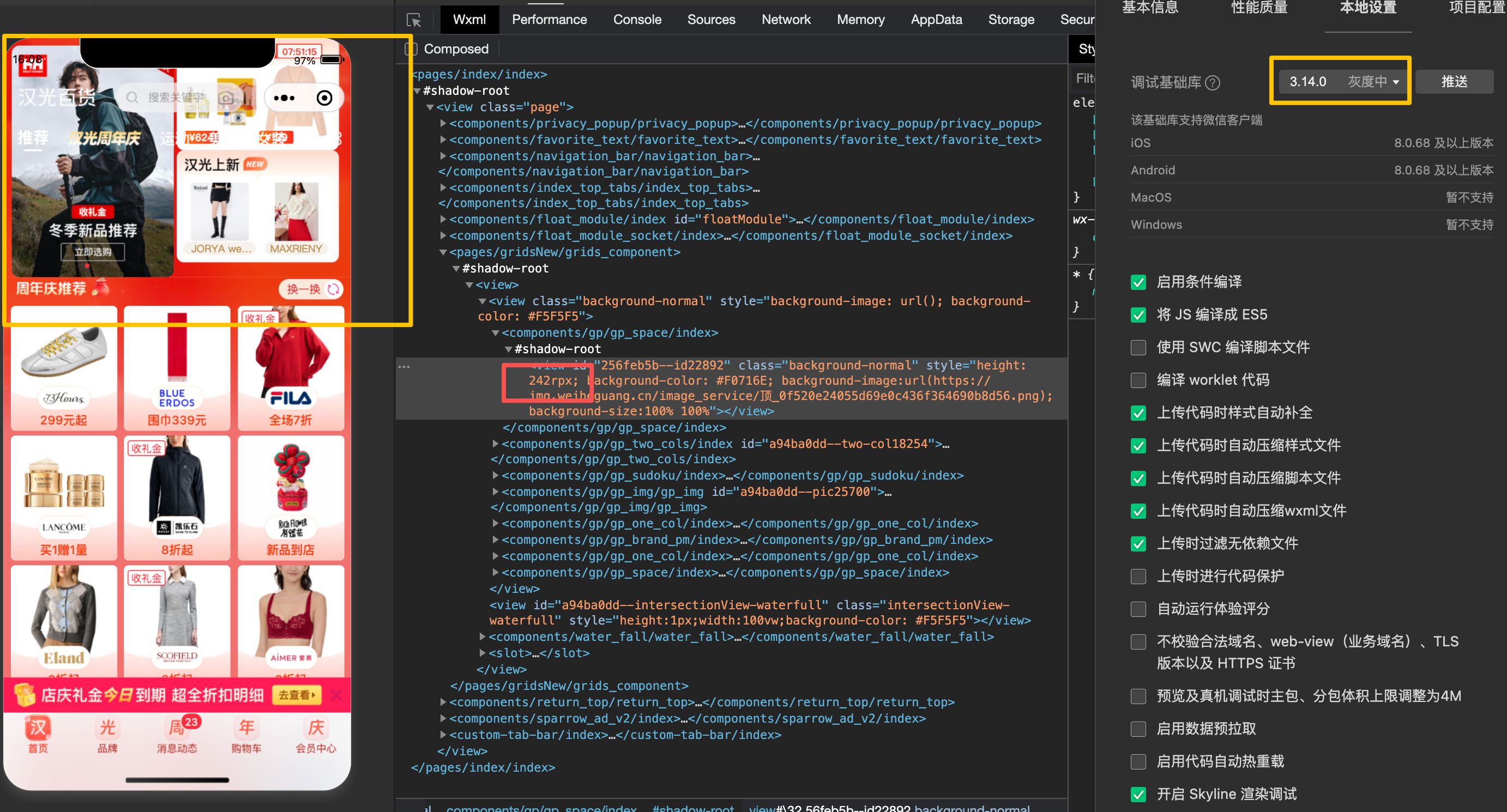Expand the components/water_fall node
The image size is (1507, 812).
coord(482,637)
